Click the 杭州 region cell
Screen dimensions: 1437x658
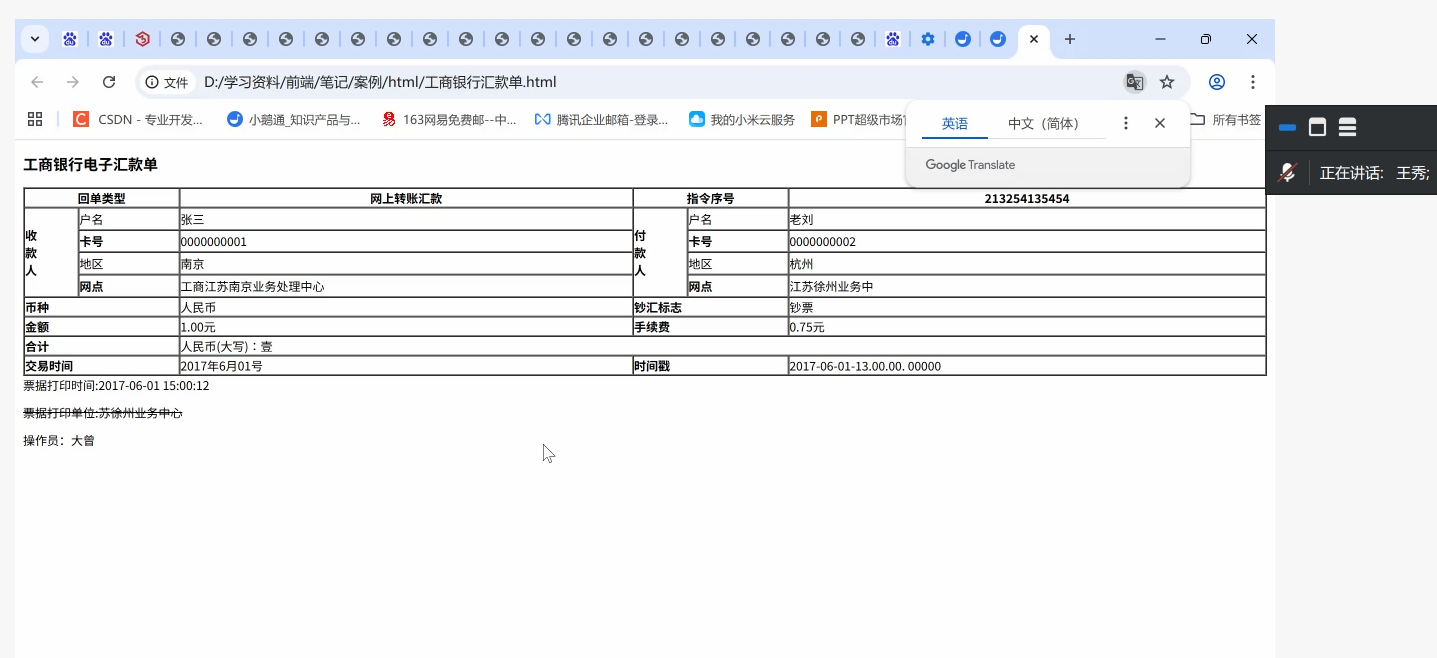pyautogui.click(x=1027, y=264)
